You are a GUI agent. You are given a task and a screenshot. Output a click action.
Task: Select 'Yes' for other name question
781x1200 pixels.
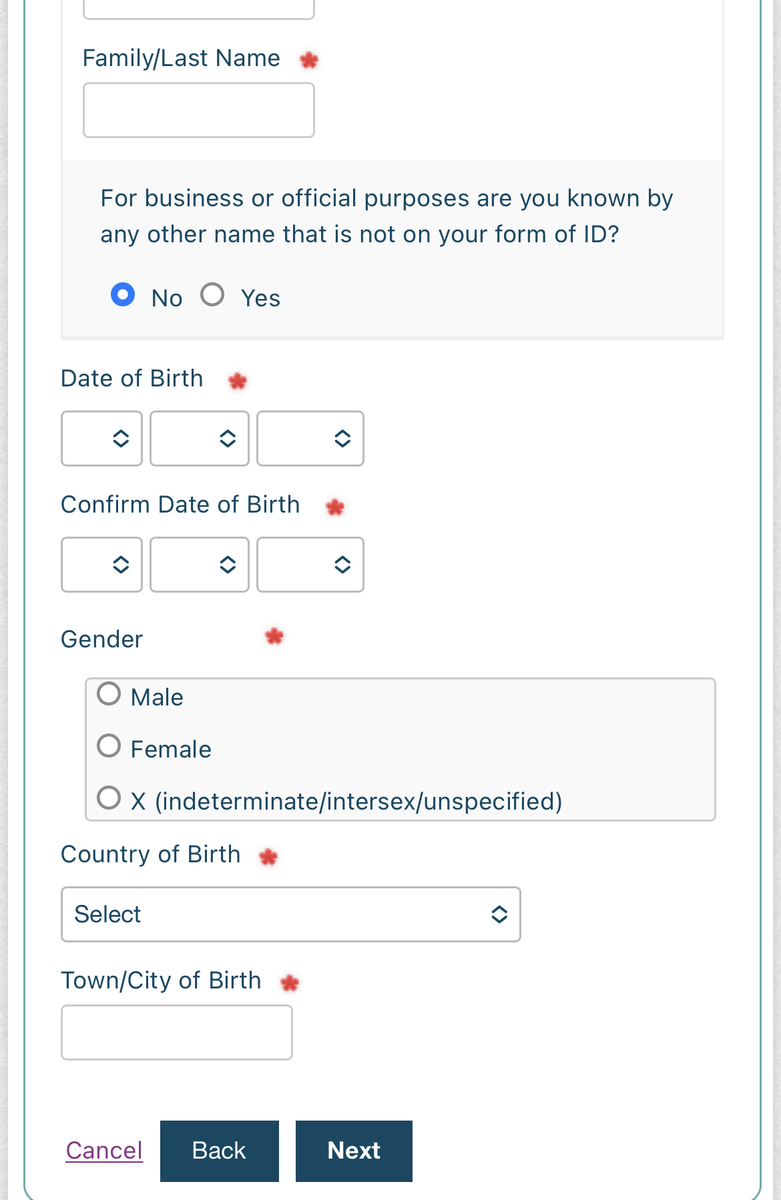212,296
